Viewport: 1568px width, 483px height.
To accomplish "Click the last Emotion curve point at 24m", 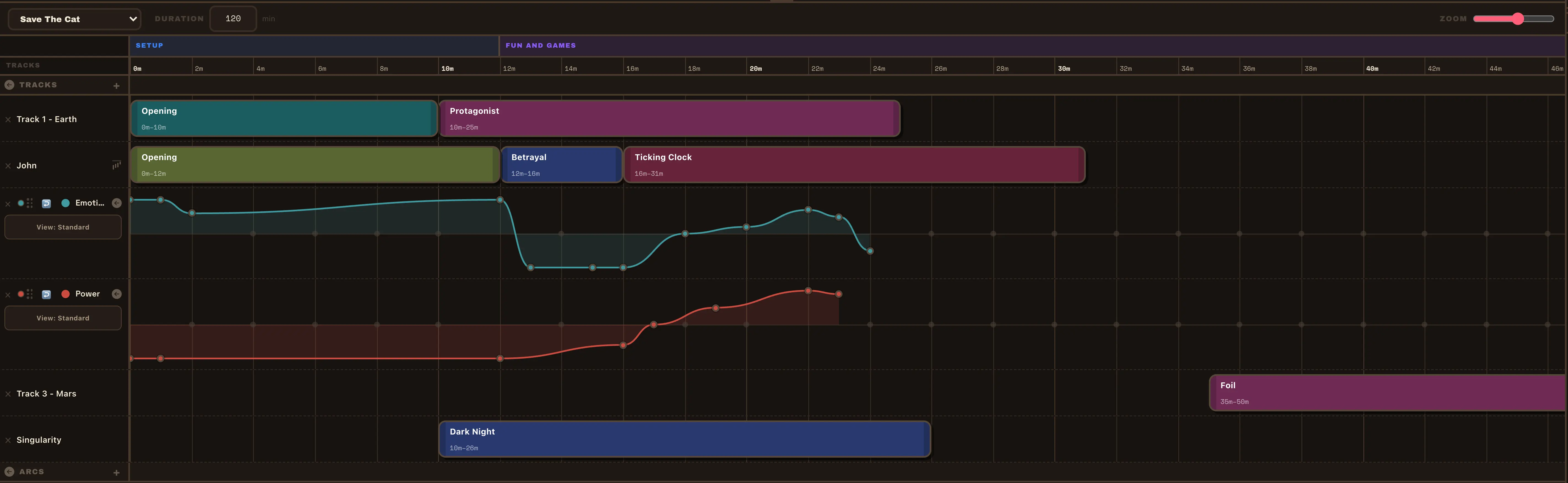I will tap(870, 251).
